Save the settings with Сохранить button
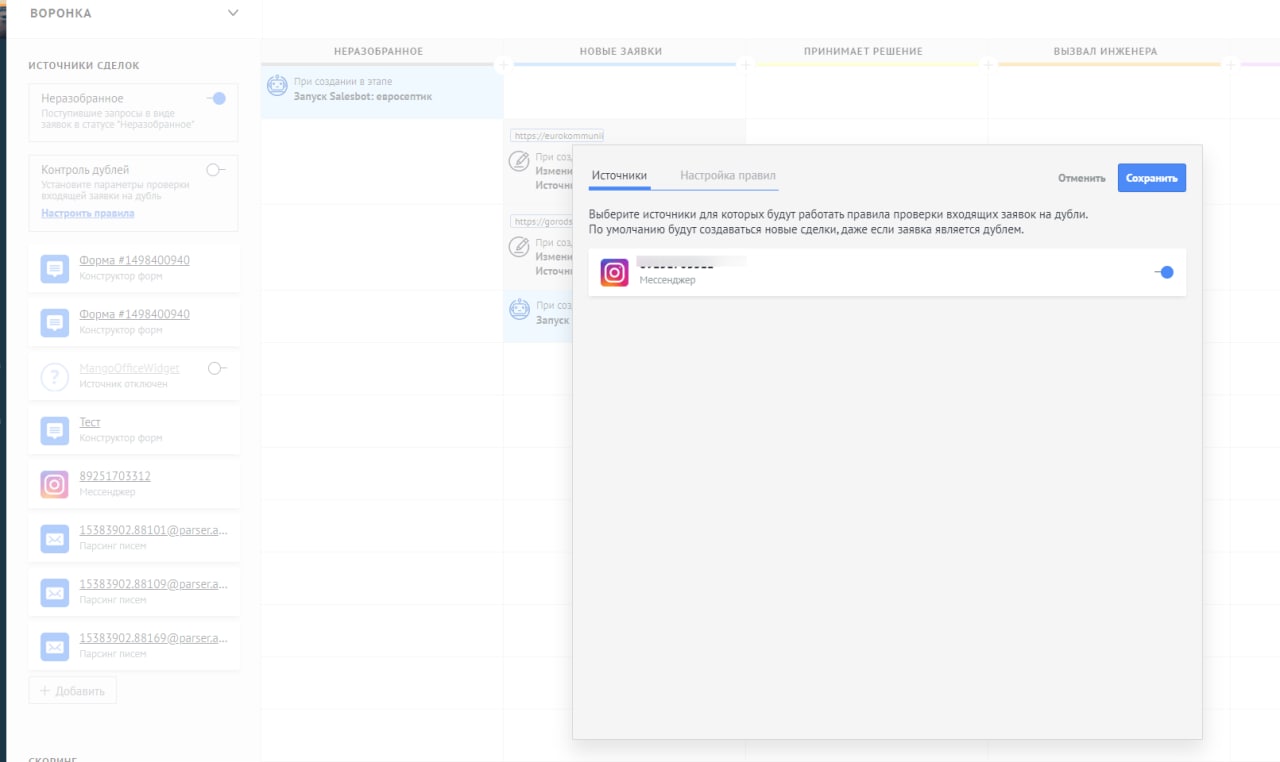This screenshot has height=762, width=1280. pyautogui.click(x=1152, y=178)
